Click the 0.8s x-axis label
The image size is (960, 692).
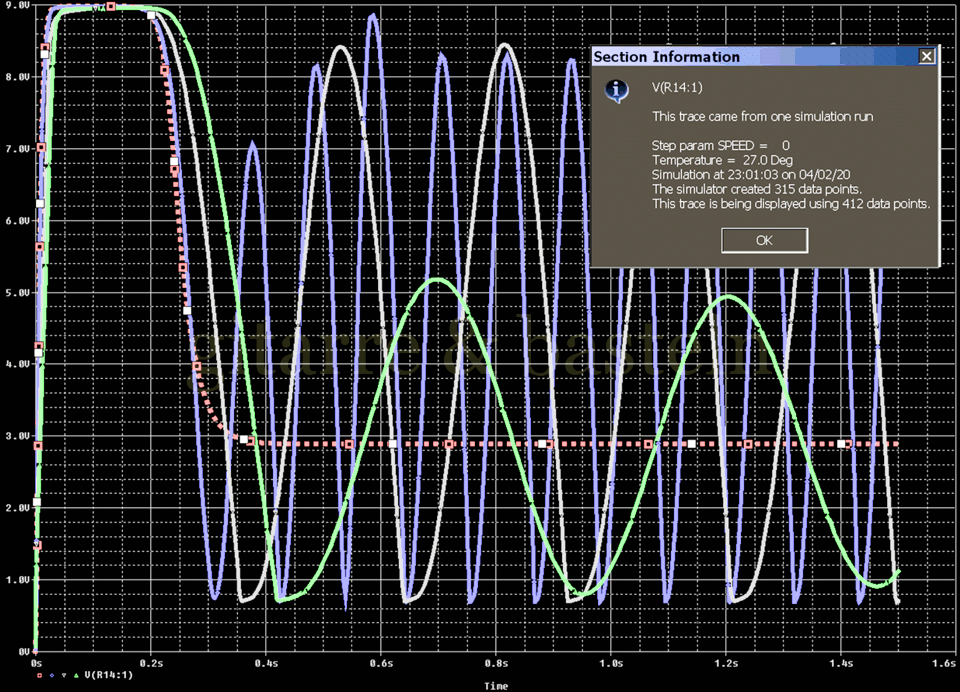point(497,663)
